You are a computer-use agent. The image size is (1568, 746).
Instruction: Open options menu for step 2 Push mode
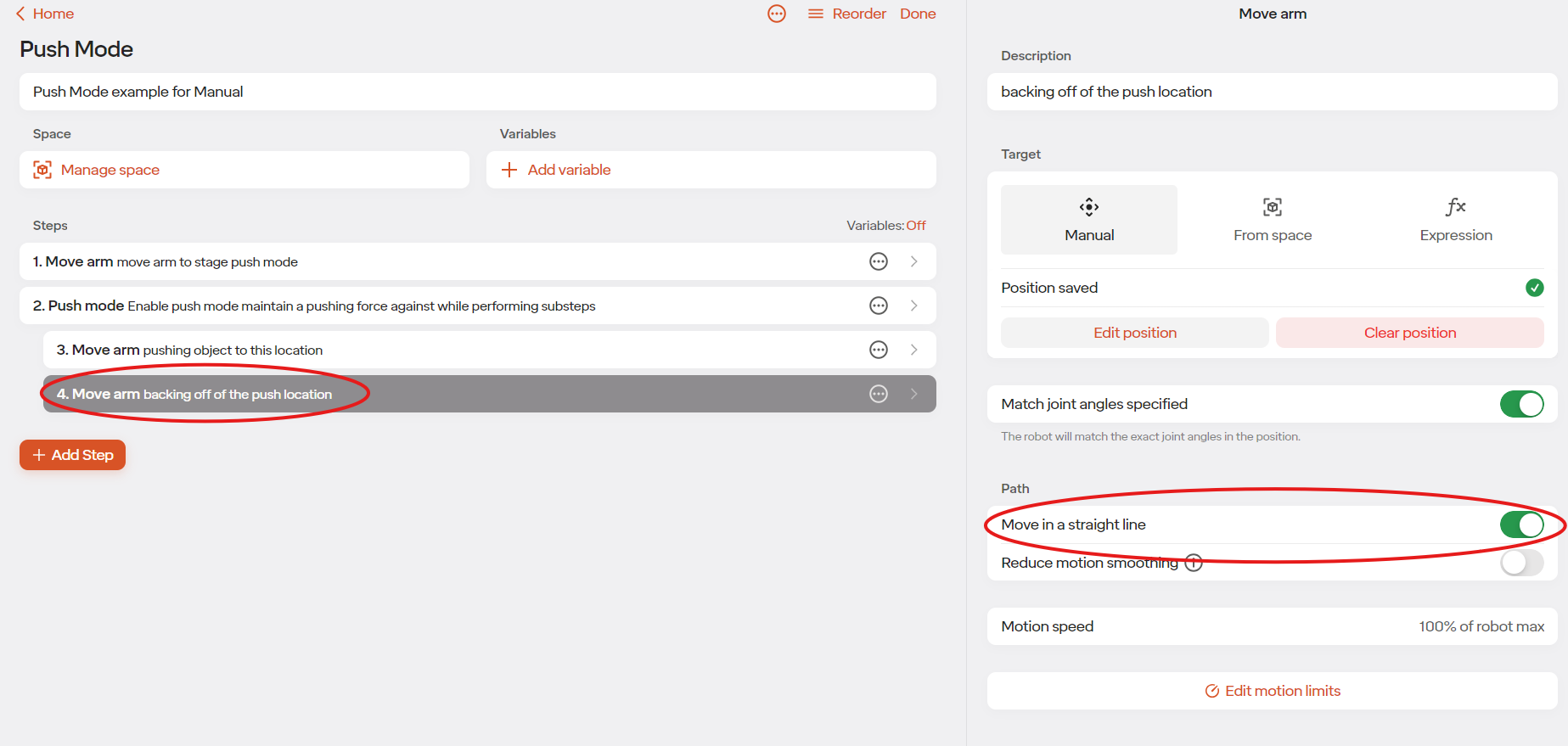click(x=879, y=306)
